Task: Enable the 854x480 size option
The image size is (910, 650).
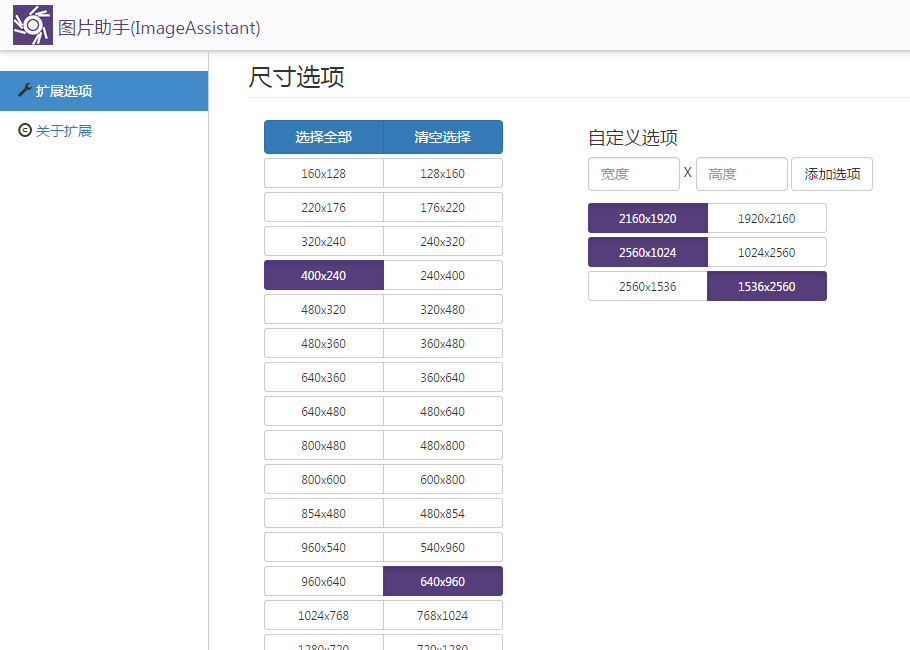Action: click(323, 513)
